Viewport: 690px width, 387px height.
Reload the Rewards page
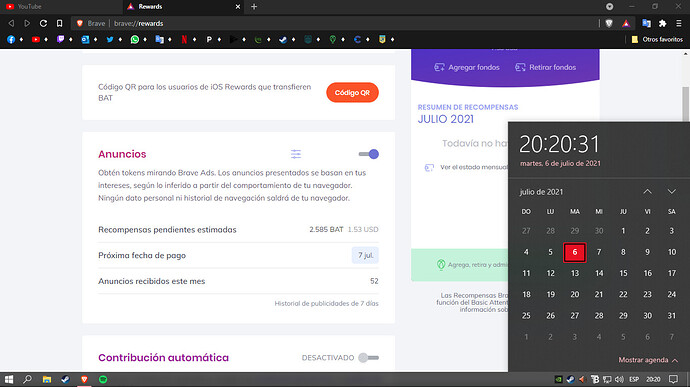tap(43, 23)
